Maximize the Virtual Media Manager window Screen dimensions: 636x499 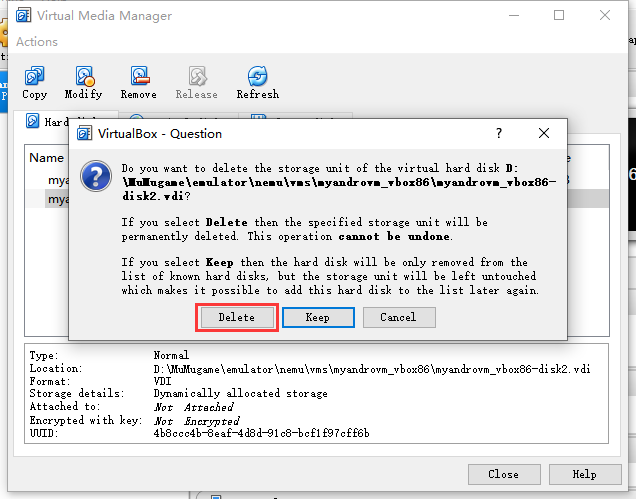559,15
